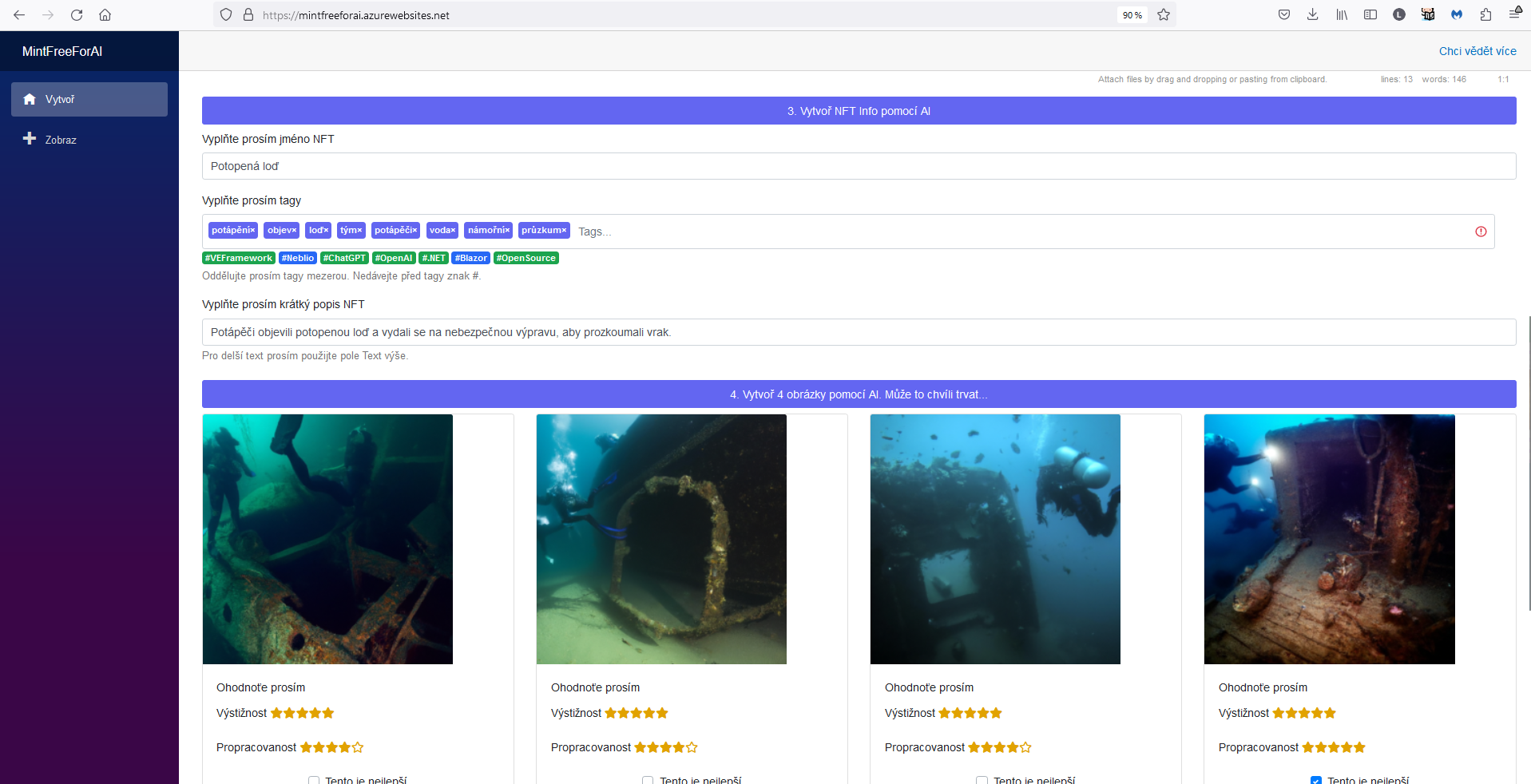
Task: Set first image Výstižnost to five stars
Action: (328, 713)
